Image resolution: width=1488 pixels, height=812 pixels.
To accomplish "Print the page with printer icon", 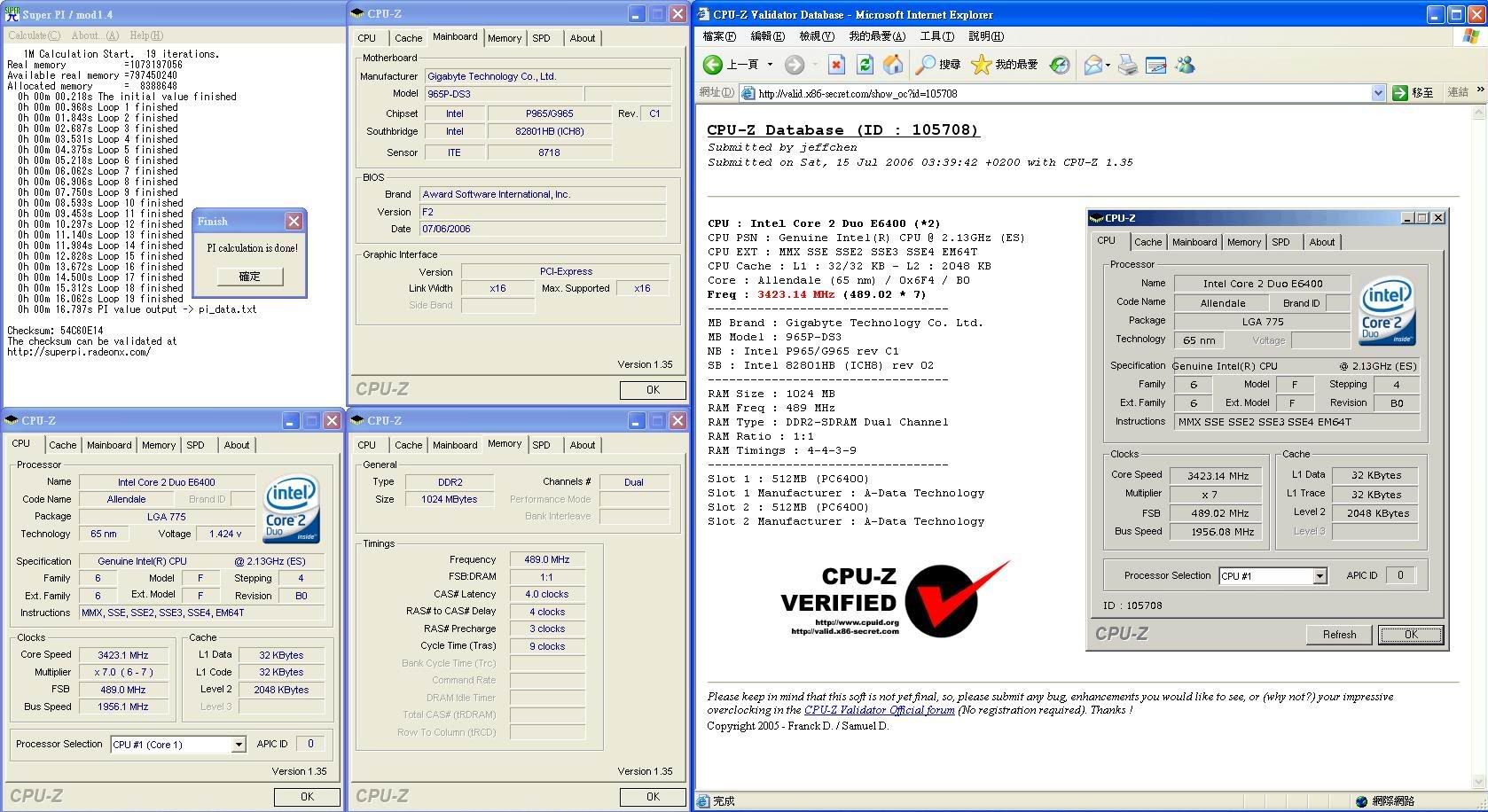I will coord(1127,65).
